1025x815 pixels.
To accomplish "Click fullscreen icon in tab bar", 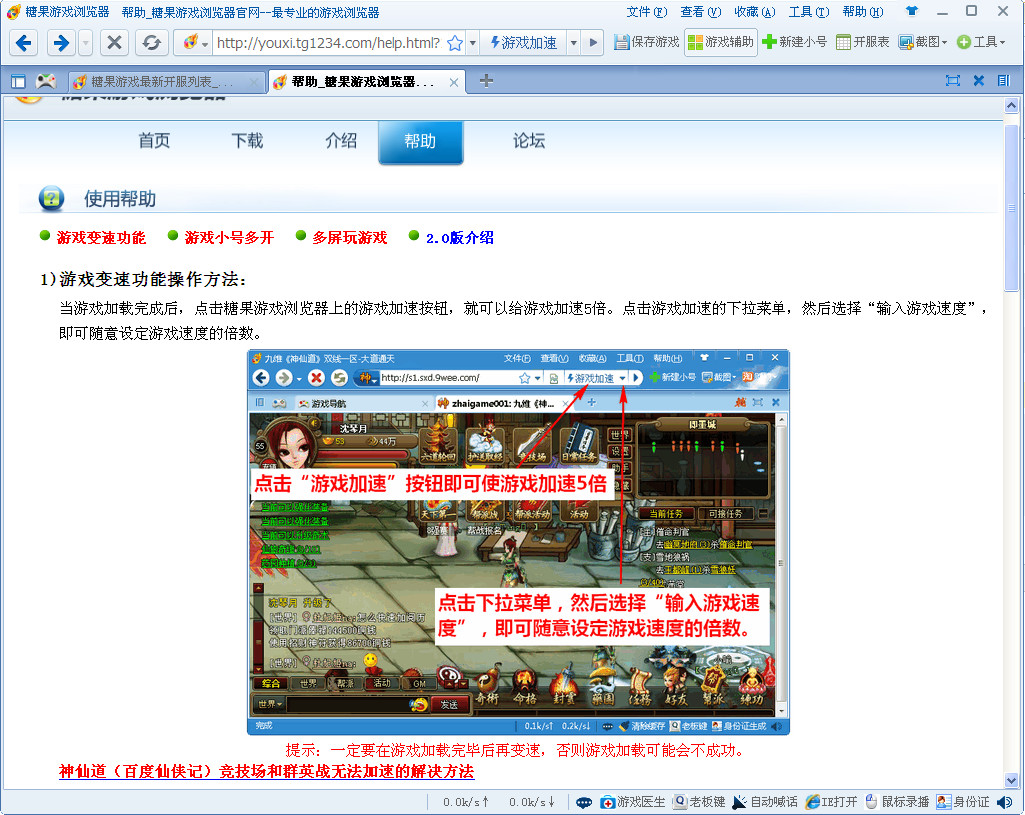I will (953, 80).
